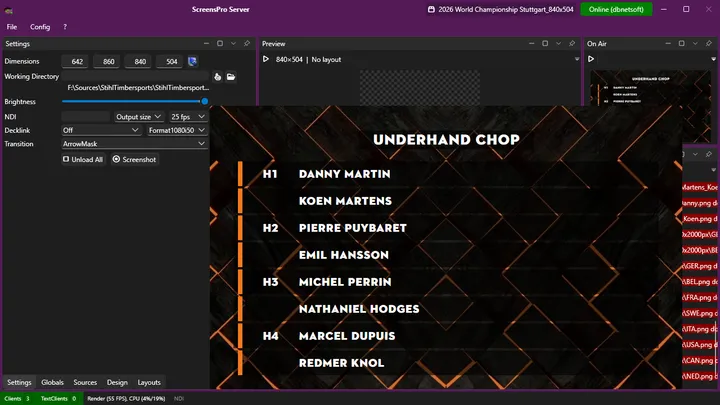Open NDI Output size dropdown
Viewport: 720px width, 405px height.
coord(138,117)
